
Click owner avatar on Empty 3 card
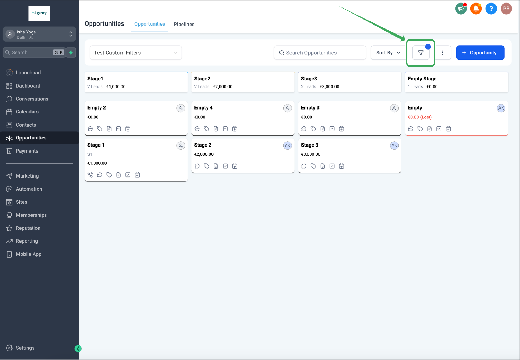point(394,108)
